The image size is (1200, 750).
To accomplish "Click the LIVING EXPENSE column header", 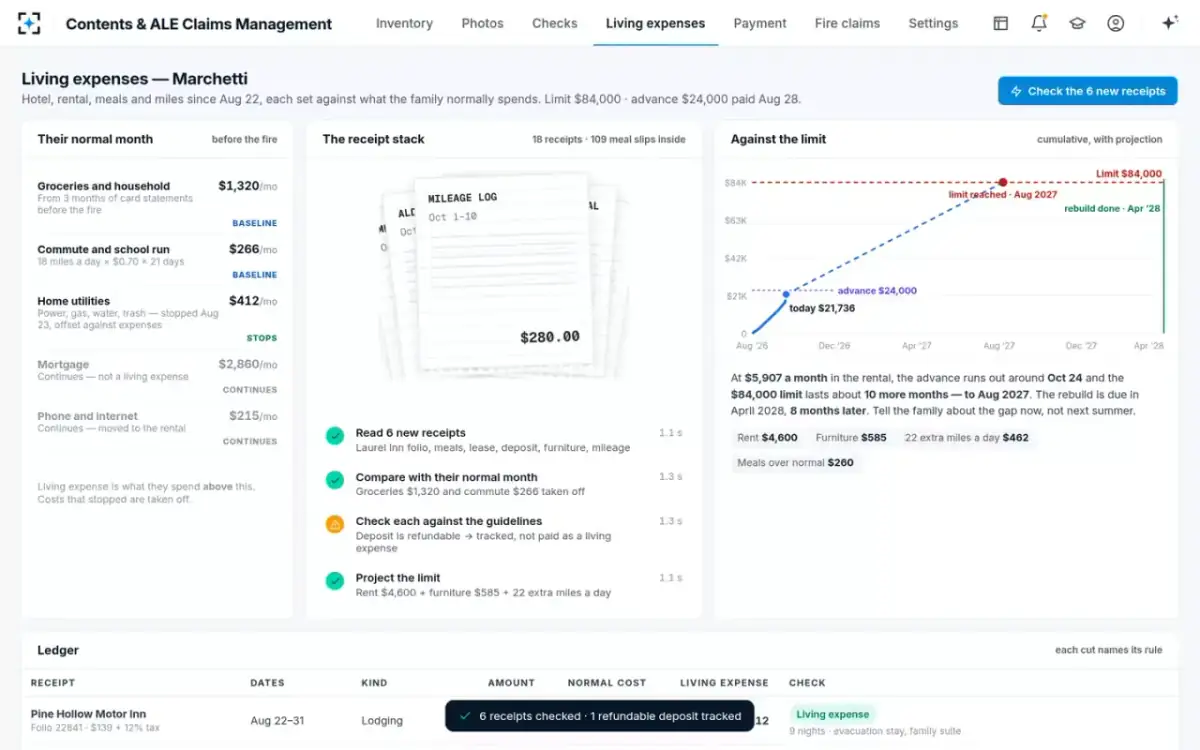I will pyautogui.click(x=724, y=683).
